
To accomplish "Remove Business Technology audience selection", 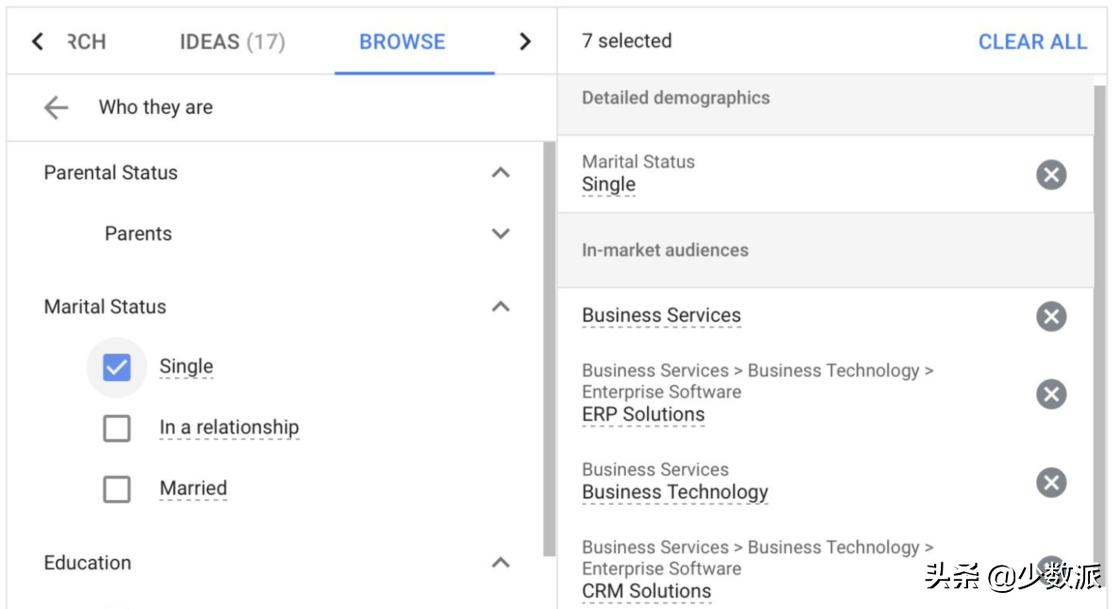I will (1050, 483).
